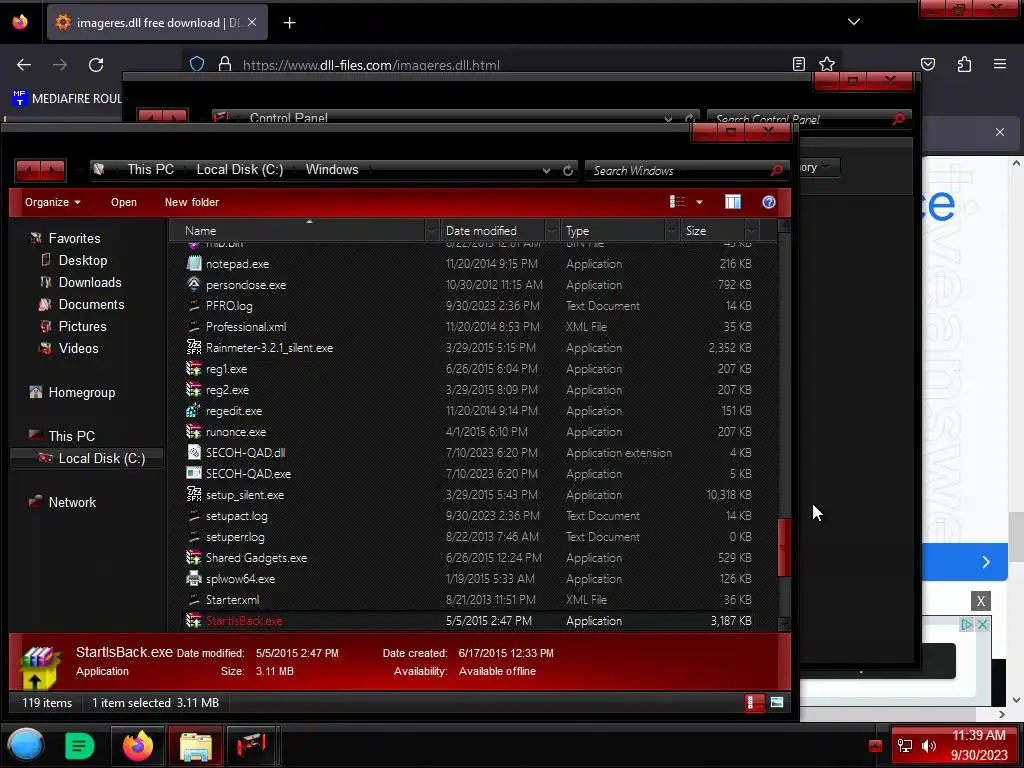Viewport: 1024px width, 768px height.
Task: Click the MEDIAFIRE ROUL bookmark
Action: [67, 99]
